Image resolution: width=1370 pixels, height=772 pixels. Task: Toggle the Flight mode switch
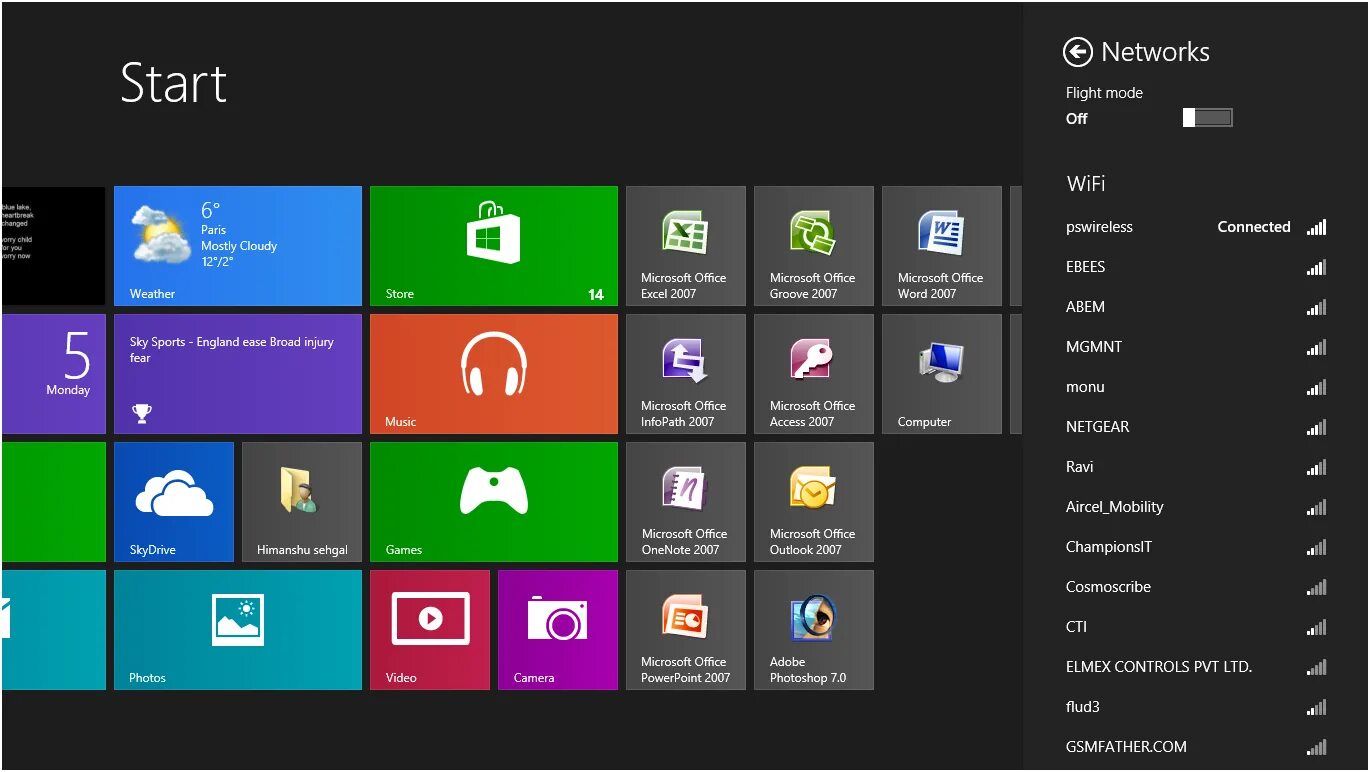point(1207,118)
